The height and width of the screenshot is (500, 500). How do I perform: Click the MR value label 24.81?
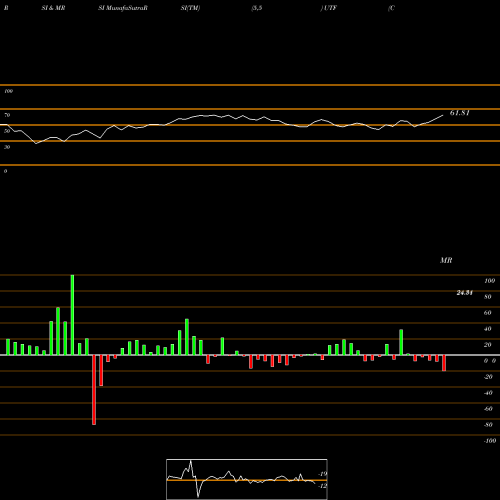pyautogui.click(x=465, y=293)
